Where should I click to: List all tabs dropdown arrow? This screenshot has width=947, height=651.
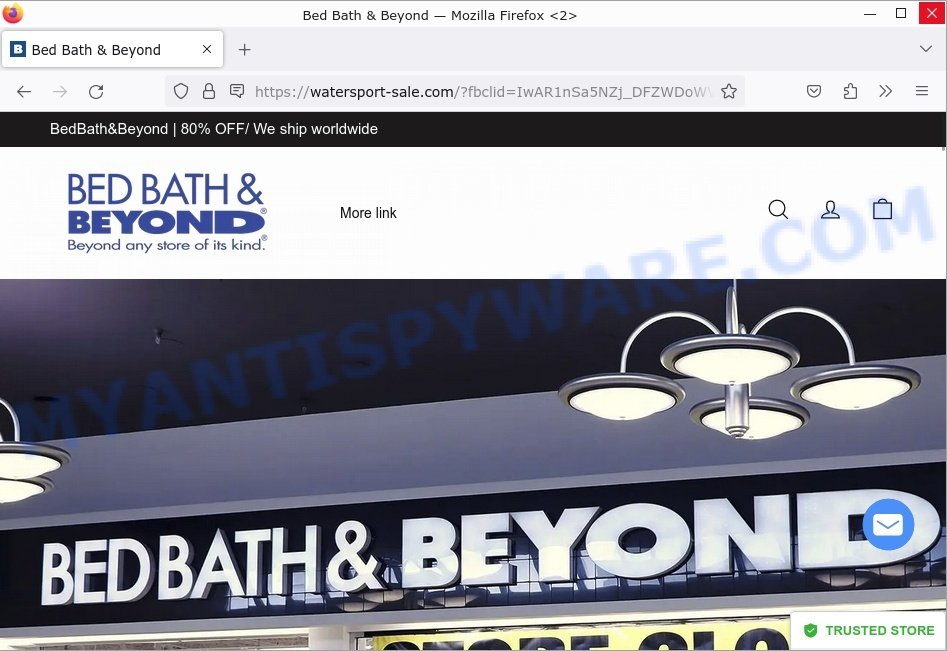pos(925,49)
